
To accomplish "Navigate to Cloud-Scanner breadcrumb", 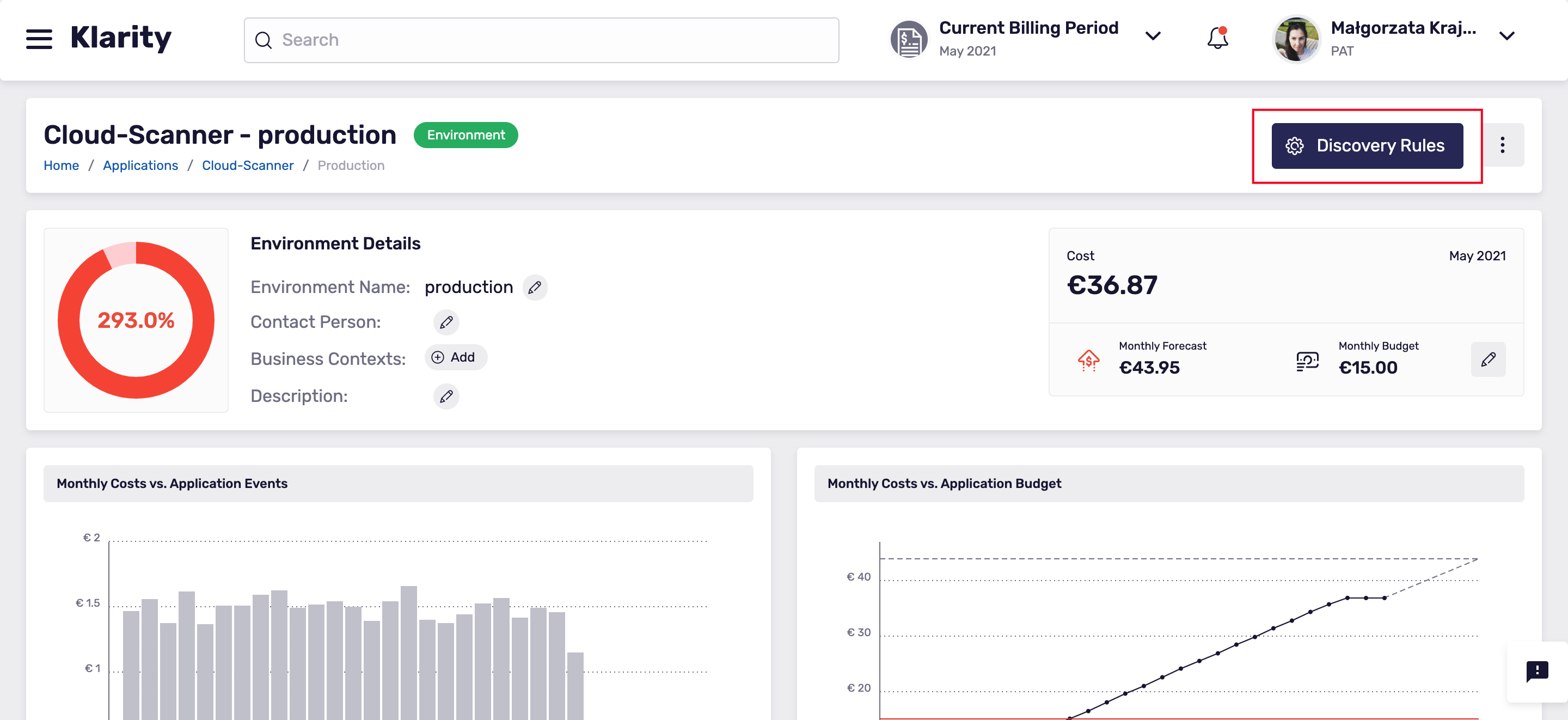I will 248,165.
